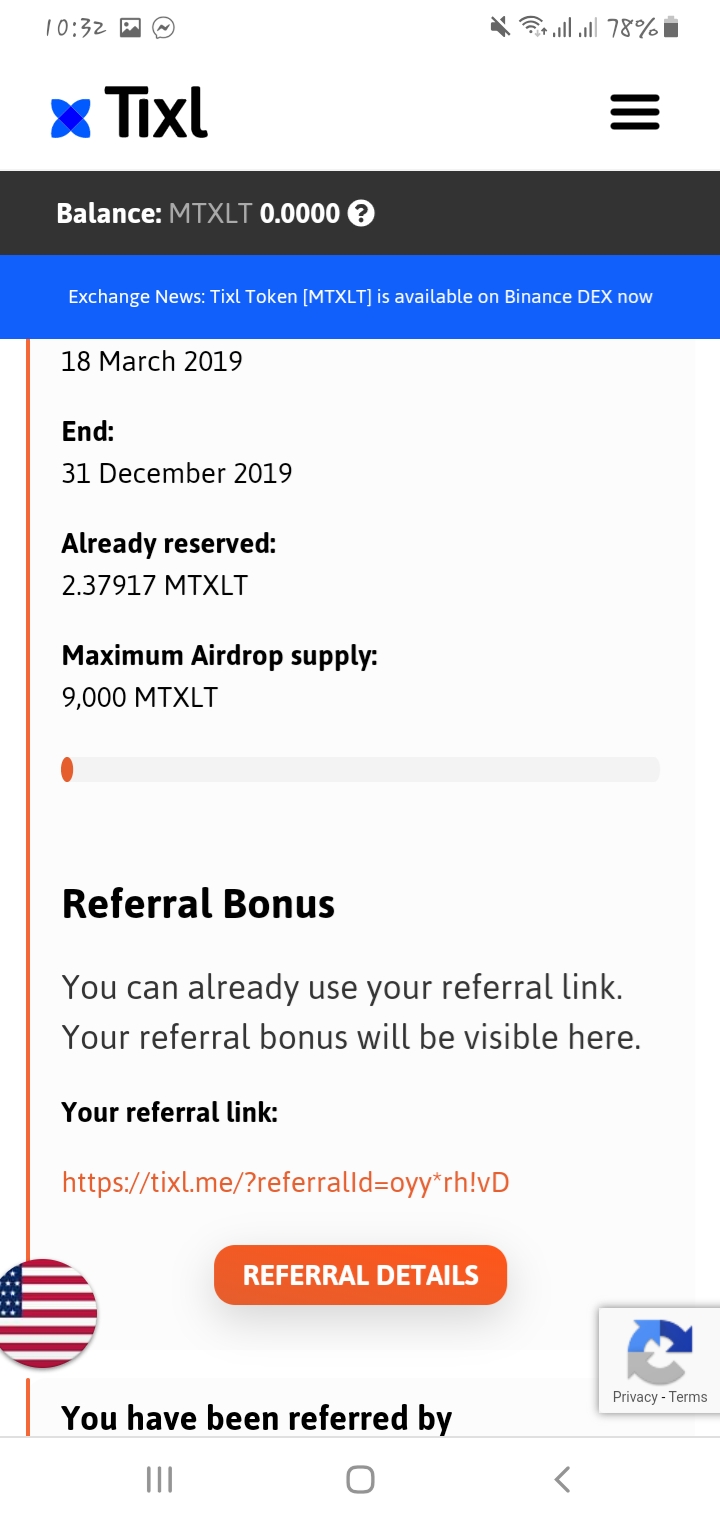Tap the muted sound status icon
Screen dimensions: 720x1520
pos(500,27)
